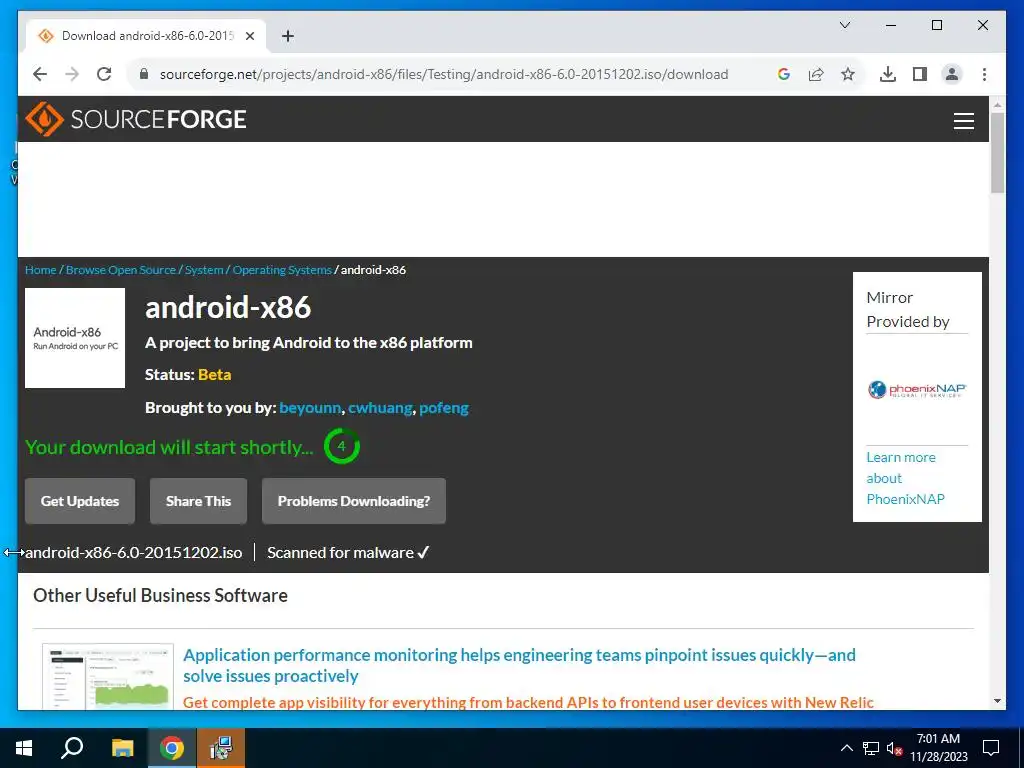Image resolution: width=1024 pixels, height=768 pixels.
Task: Open pofeng's profile link
Action: (x=444, y=408)
